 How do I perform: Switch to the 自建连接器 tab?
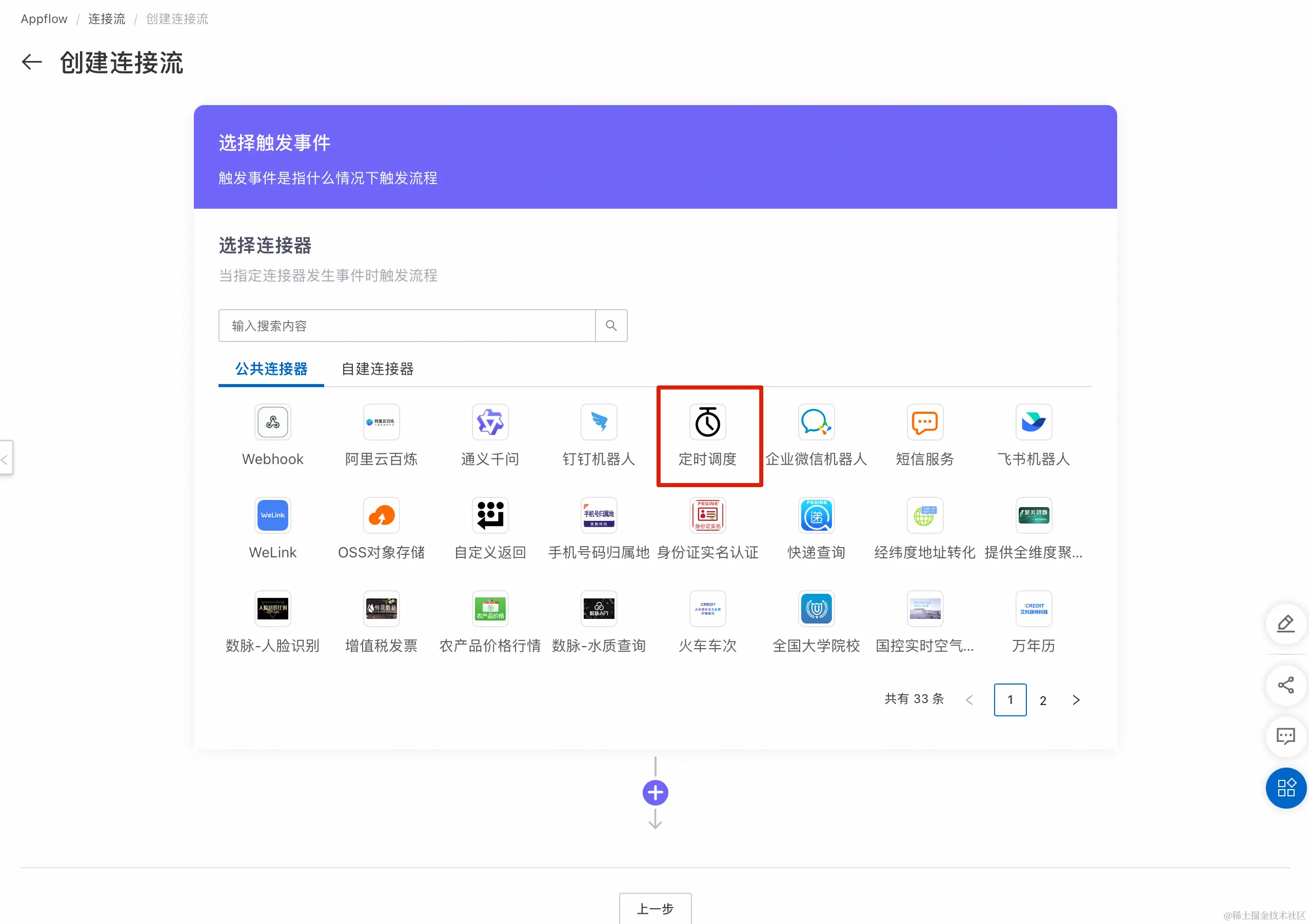tap(377, 369)
